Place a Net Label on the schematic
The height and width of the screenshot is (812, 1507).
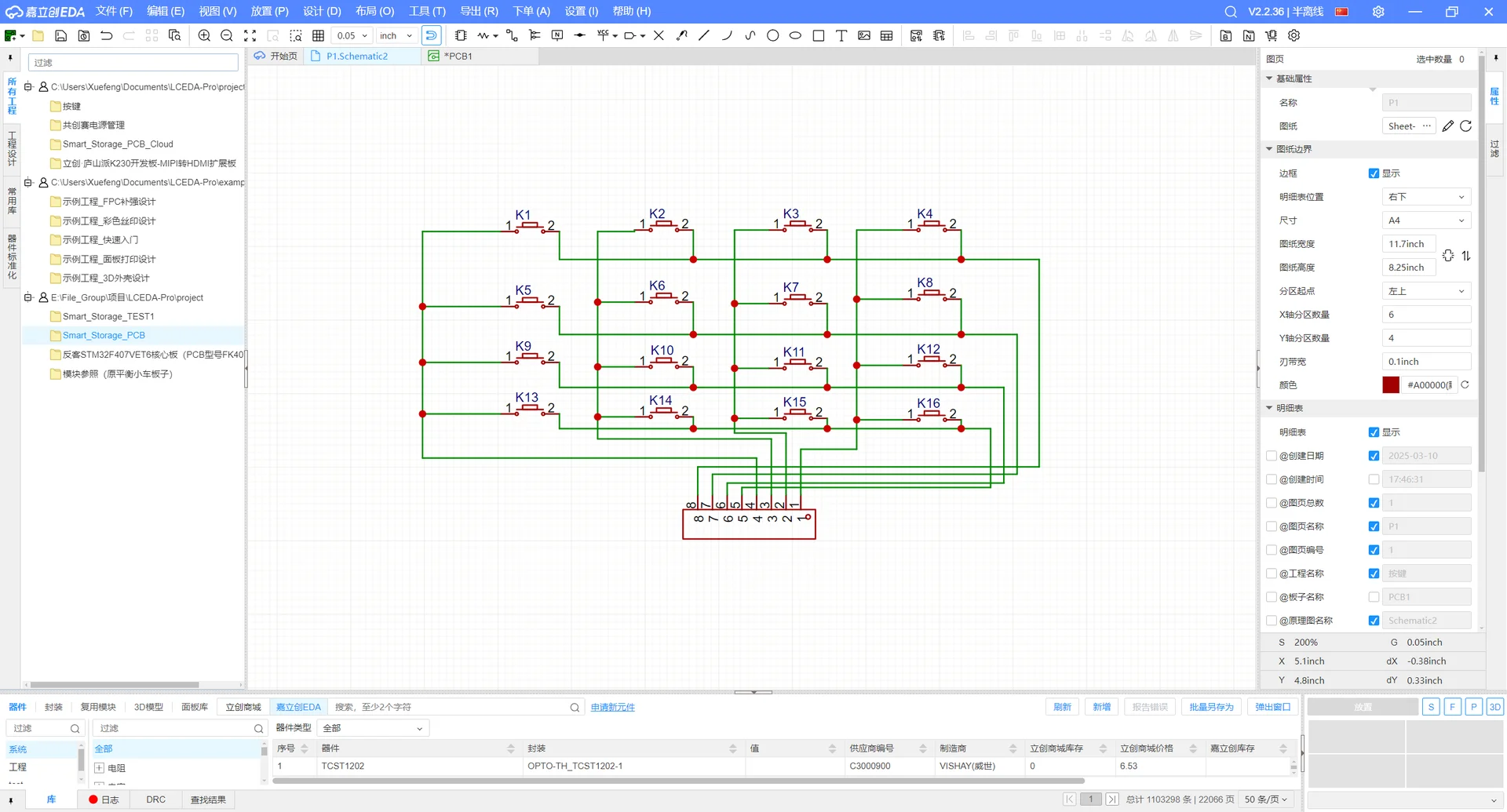tap(557, 35)
